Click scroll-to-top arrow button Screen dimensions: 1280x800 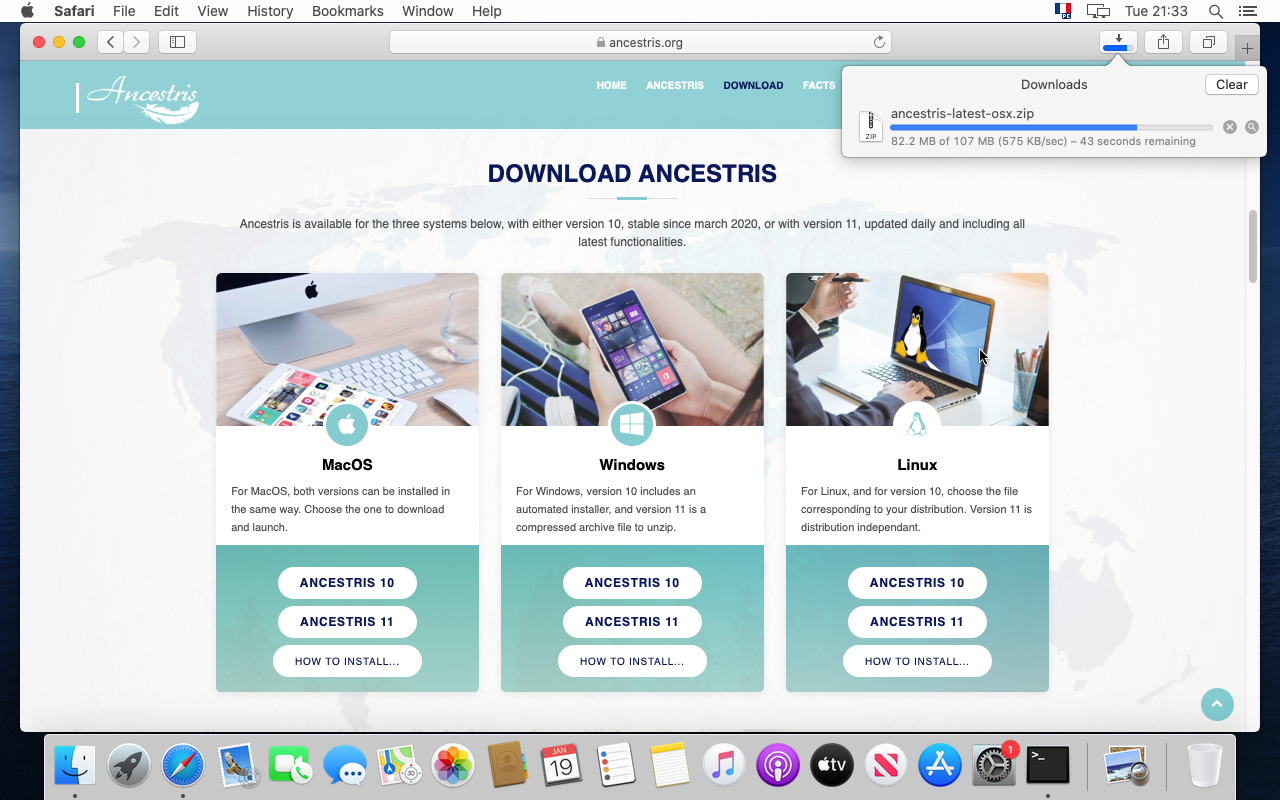point(1217,704)
